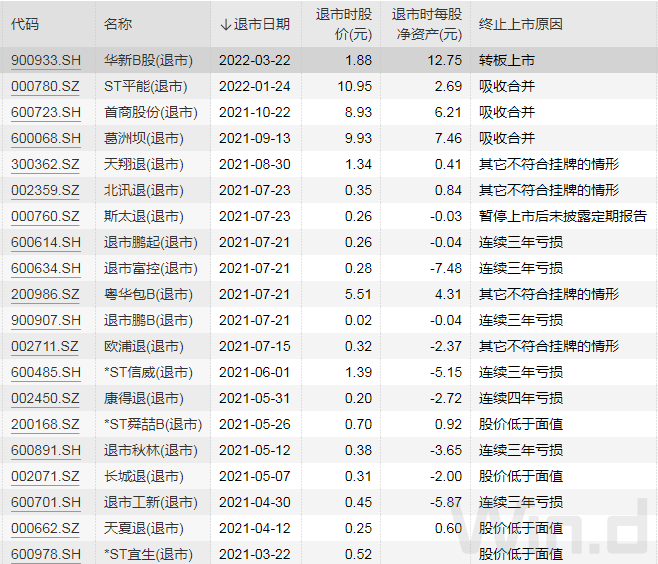The height and width of the screenshot is (564, 658).
Task: Open stock code 600723.SH link
Action: [x=46, y=112]
